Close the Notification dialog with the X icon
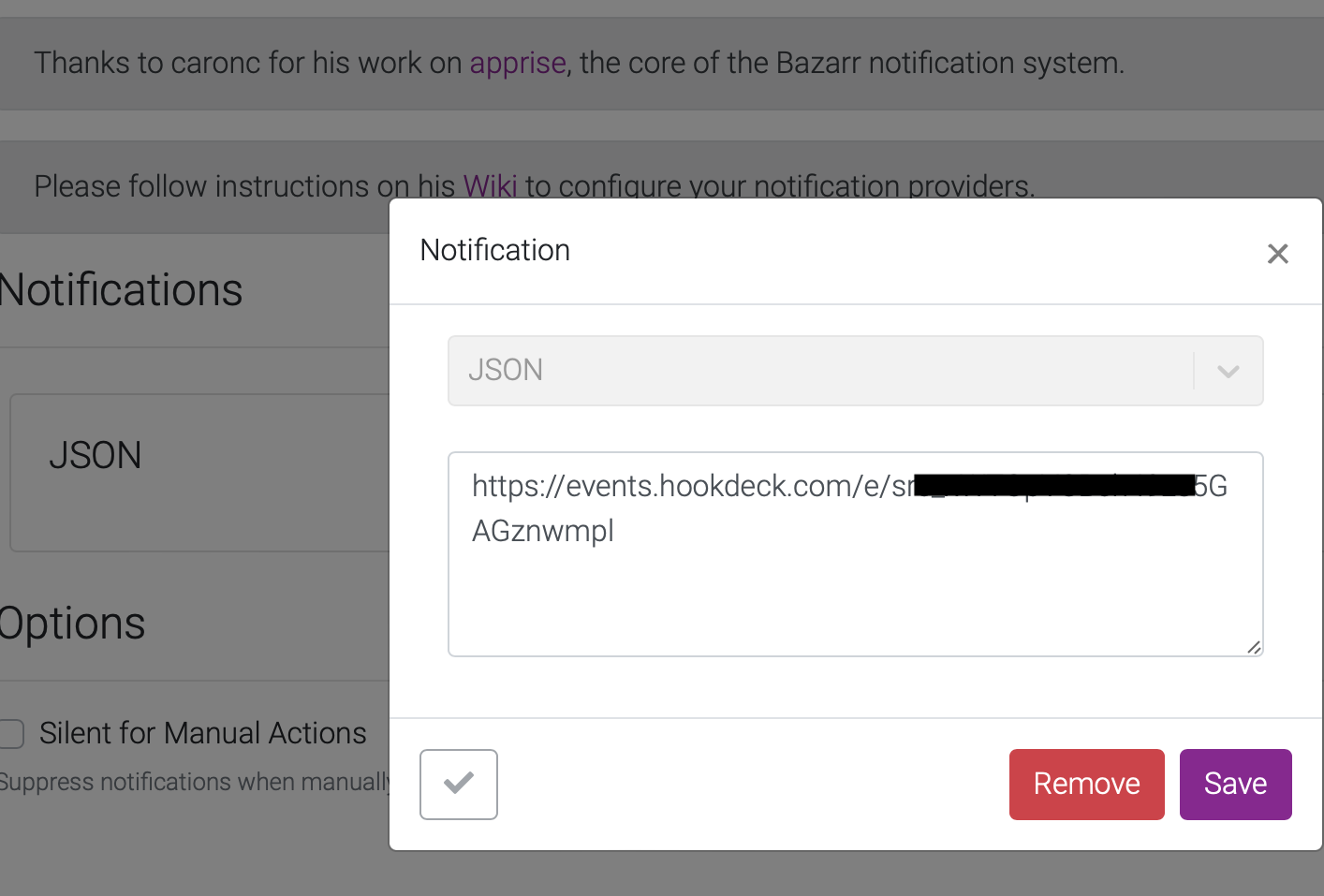Screen dimensions: 1324x896 1278,253
